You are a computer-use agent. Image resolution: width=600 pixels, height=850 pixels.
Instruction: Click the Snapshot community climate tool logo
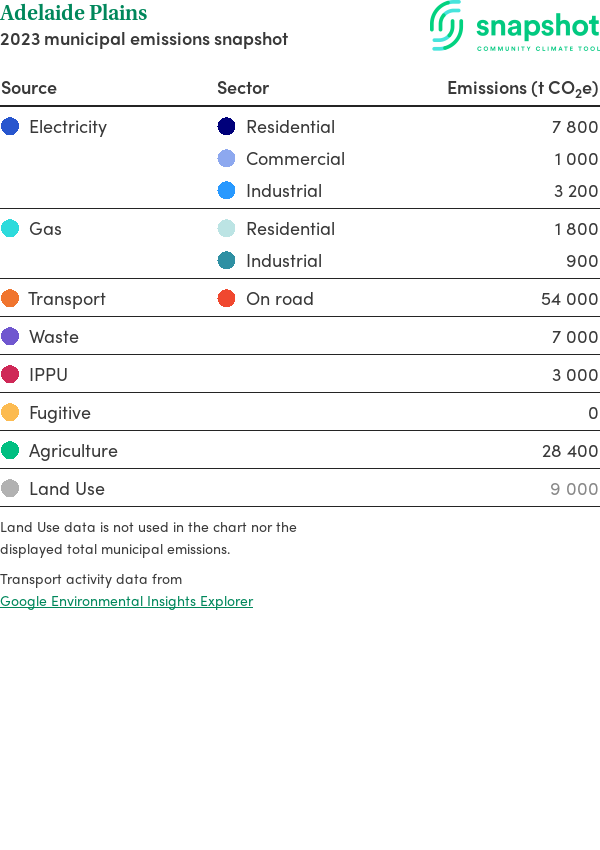click(514, 27)
